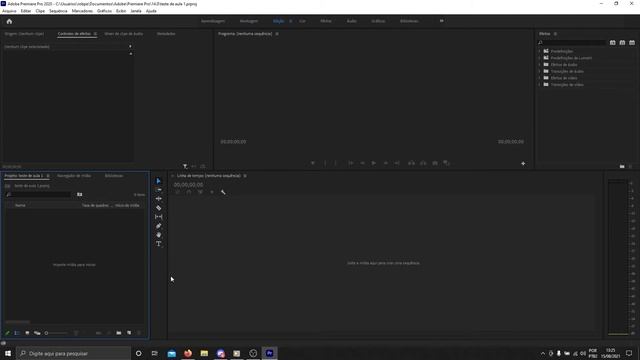Click New Item icon in Project panel
640x360 pixels.
(129, 333)
